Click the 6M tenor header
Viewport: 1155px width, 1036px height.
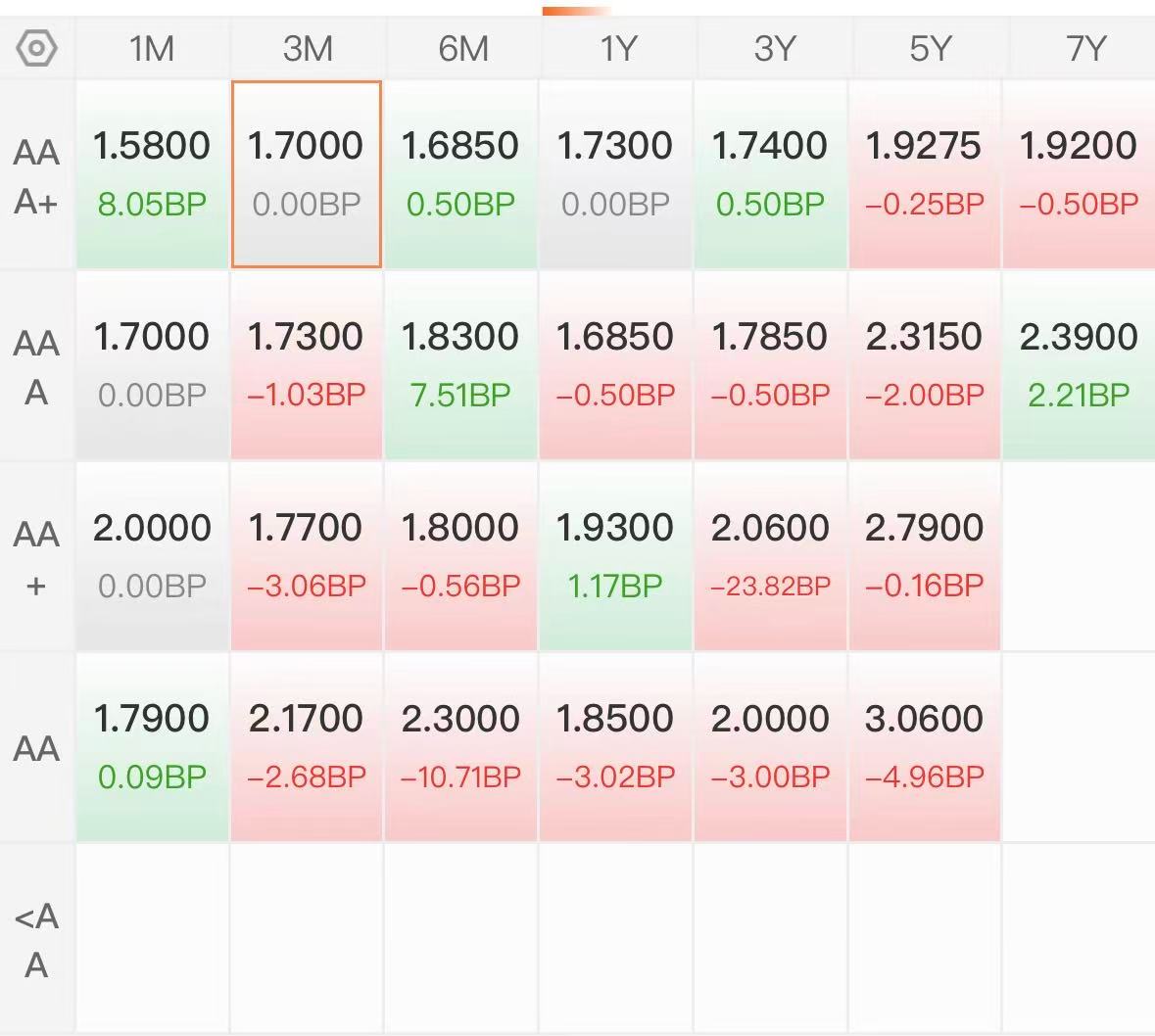click(x=462, y=48)
